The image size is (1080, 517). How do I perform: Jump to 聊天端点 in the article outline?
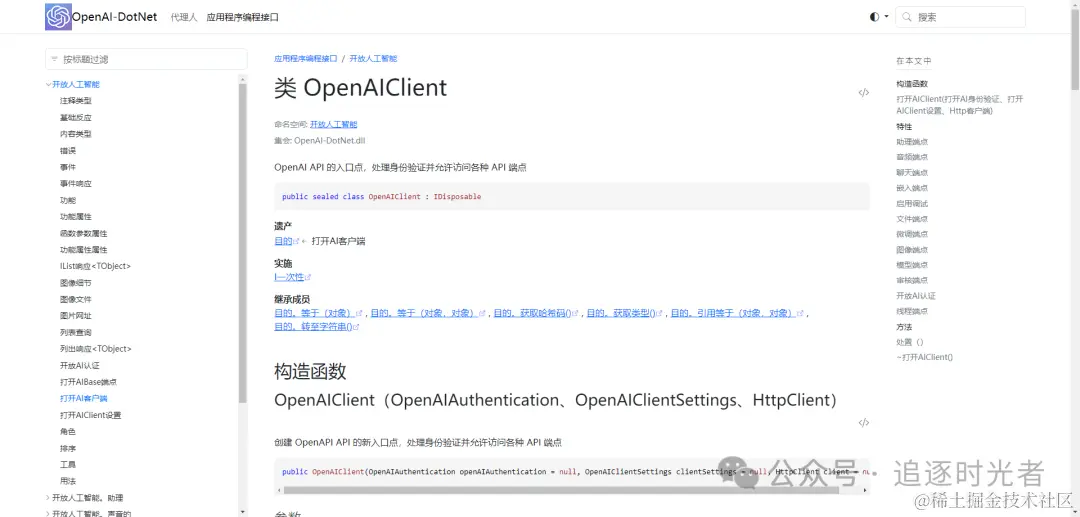912,173
